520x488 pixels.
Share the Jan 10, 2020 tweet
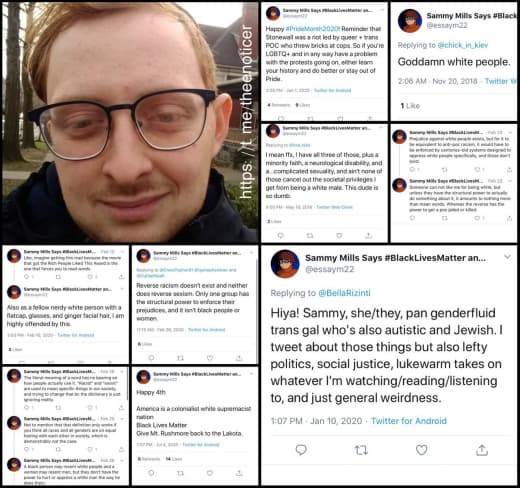point(482,450)
